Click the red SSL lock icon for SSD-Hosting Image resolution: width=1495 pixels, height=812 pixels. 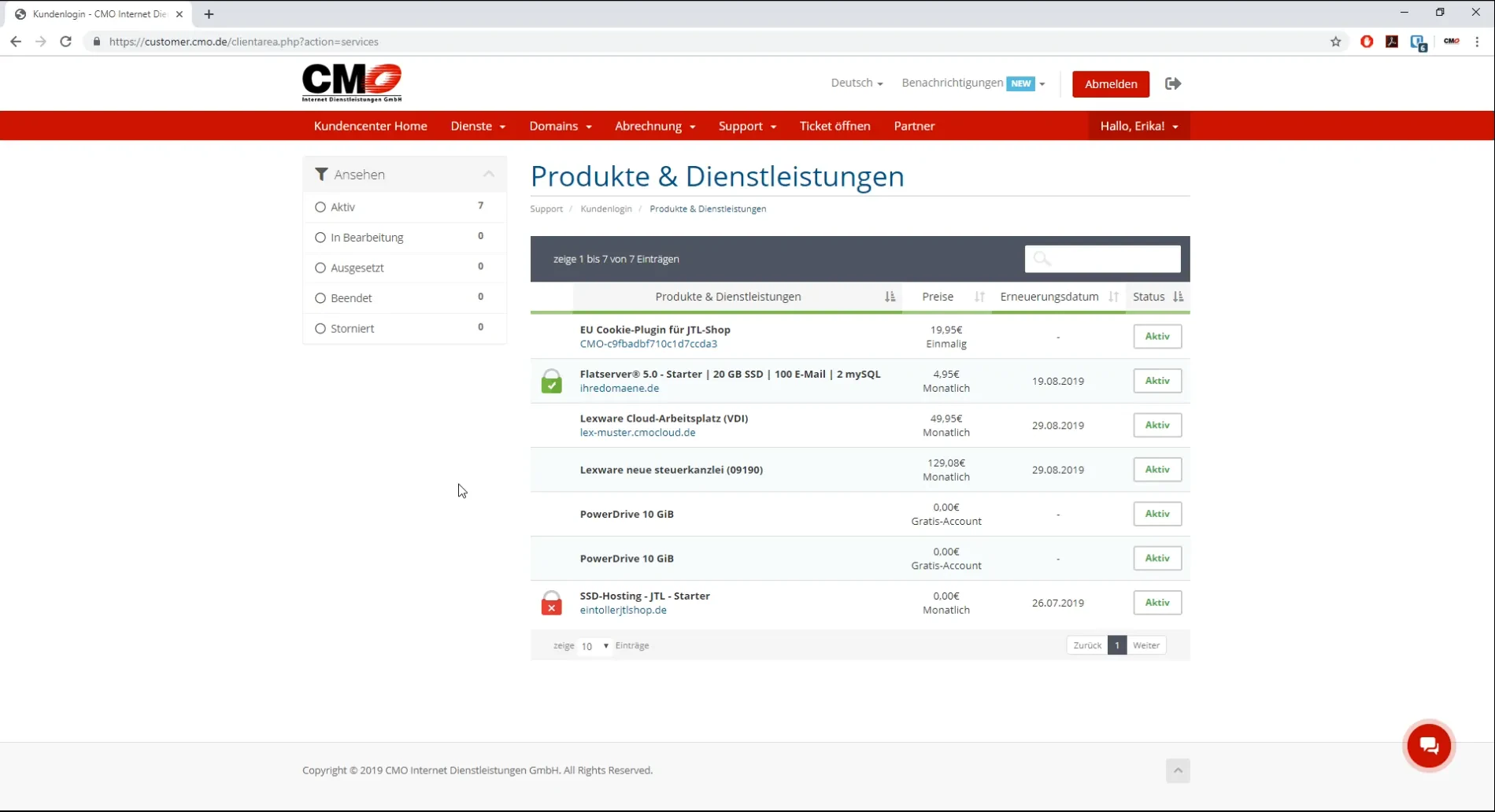[552, 603]
